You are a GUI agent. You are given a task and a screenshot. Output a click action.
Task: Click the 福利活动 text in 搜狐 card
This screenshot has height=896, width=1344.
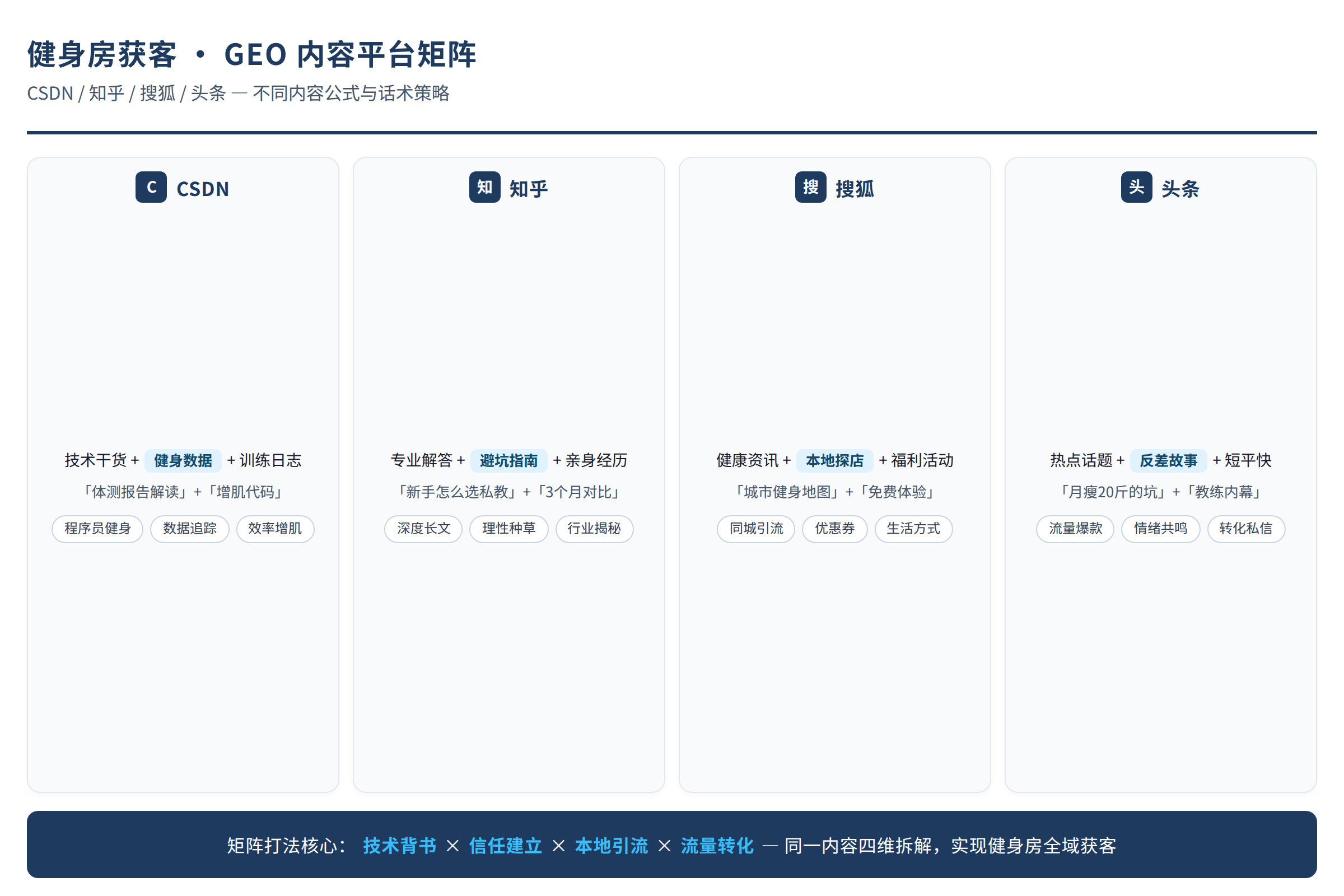tap(922, 460)
